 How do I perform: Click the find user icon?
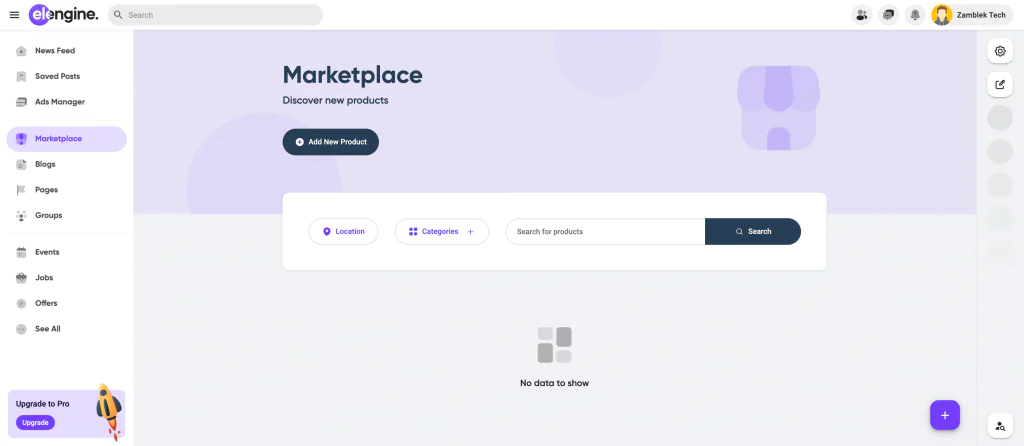tap(1000, 426)
